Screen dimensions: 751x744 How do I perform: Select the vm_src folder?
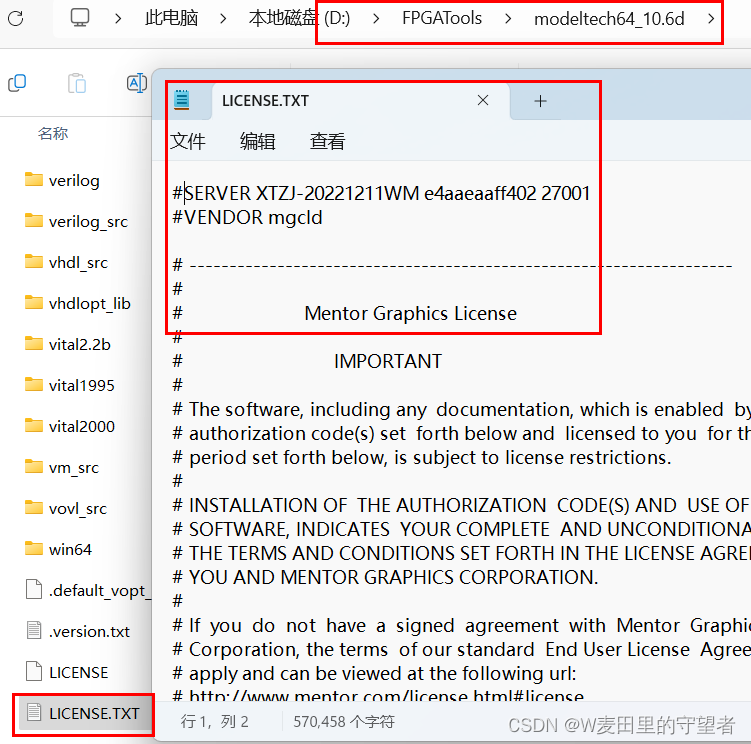click(x=74, y=467)
